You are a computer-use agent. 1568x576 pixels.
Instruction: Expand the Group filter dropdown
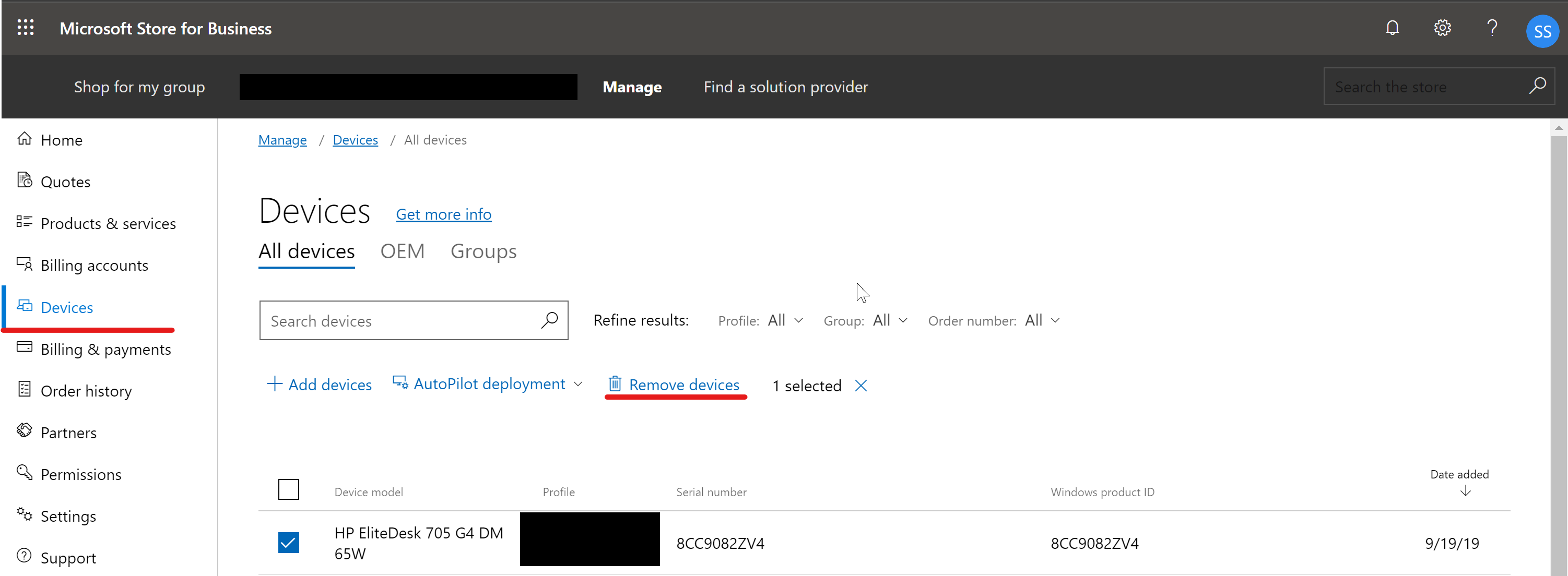pos(890,320)
